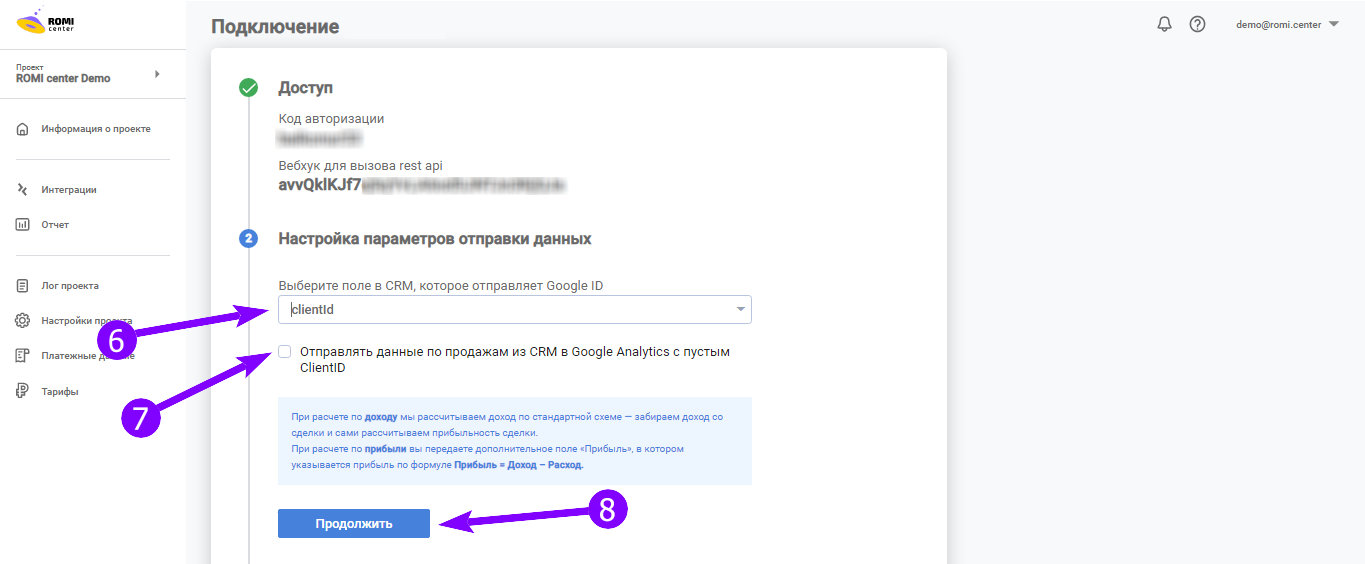Open Настройки проекта
The image size is (1365, 564).
click(86, 321)
